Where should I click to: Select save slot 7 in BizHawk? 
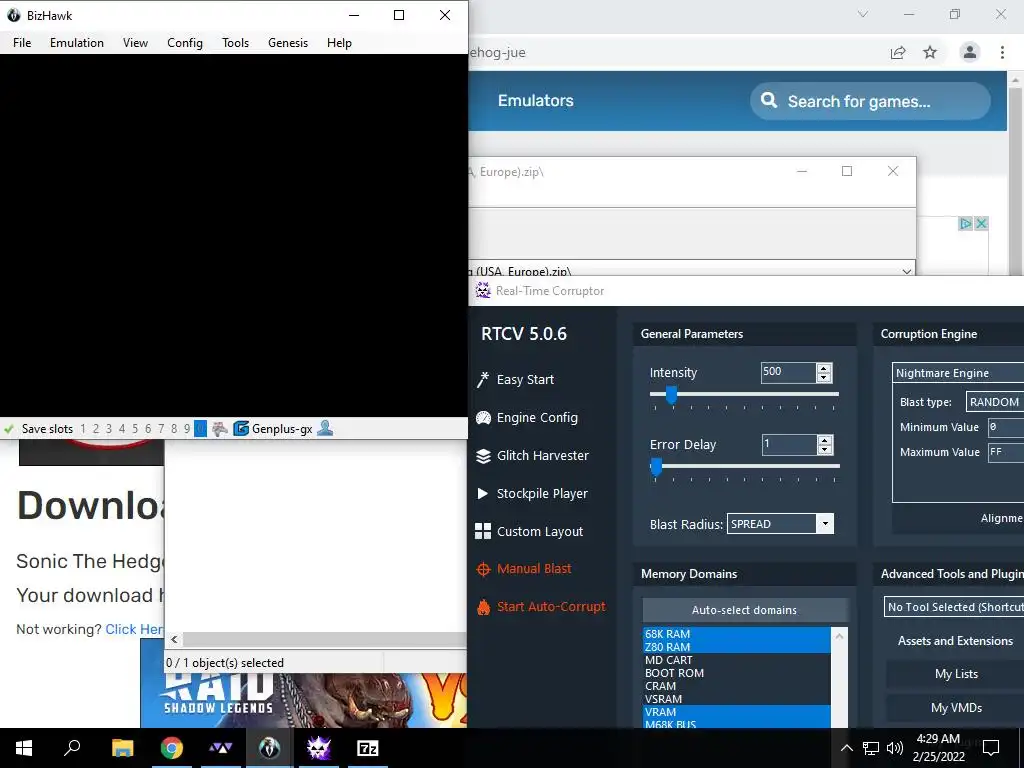[161, 429]
